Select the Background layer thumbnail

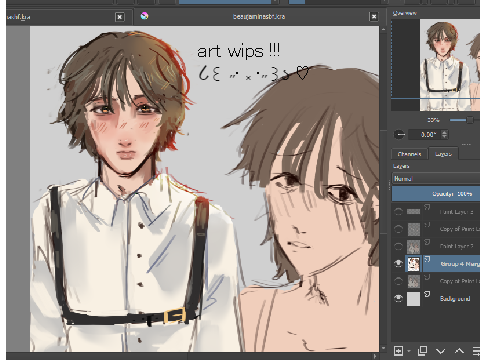413,298
